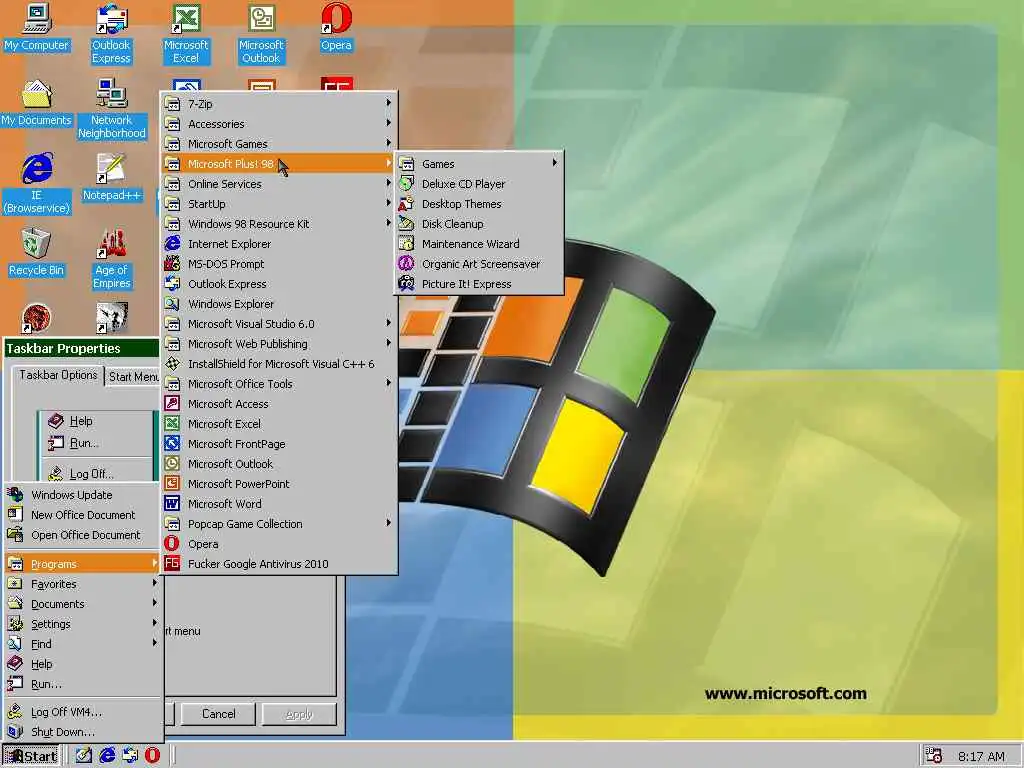Choose Open Office Document
The image size is (1024, 768).
coord(82,535)
